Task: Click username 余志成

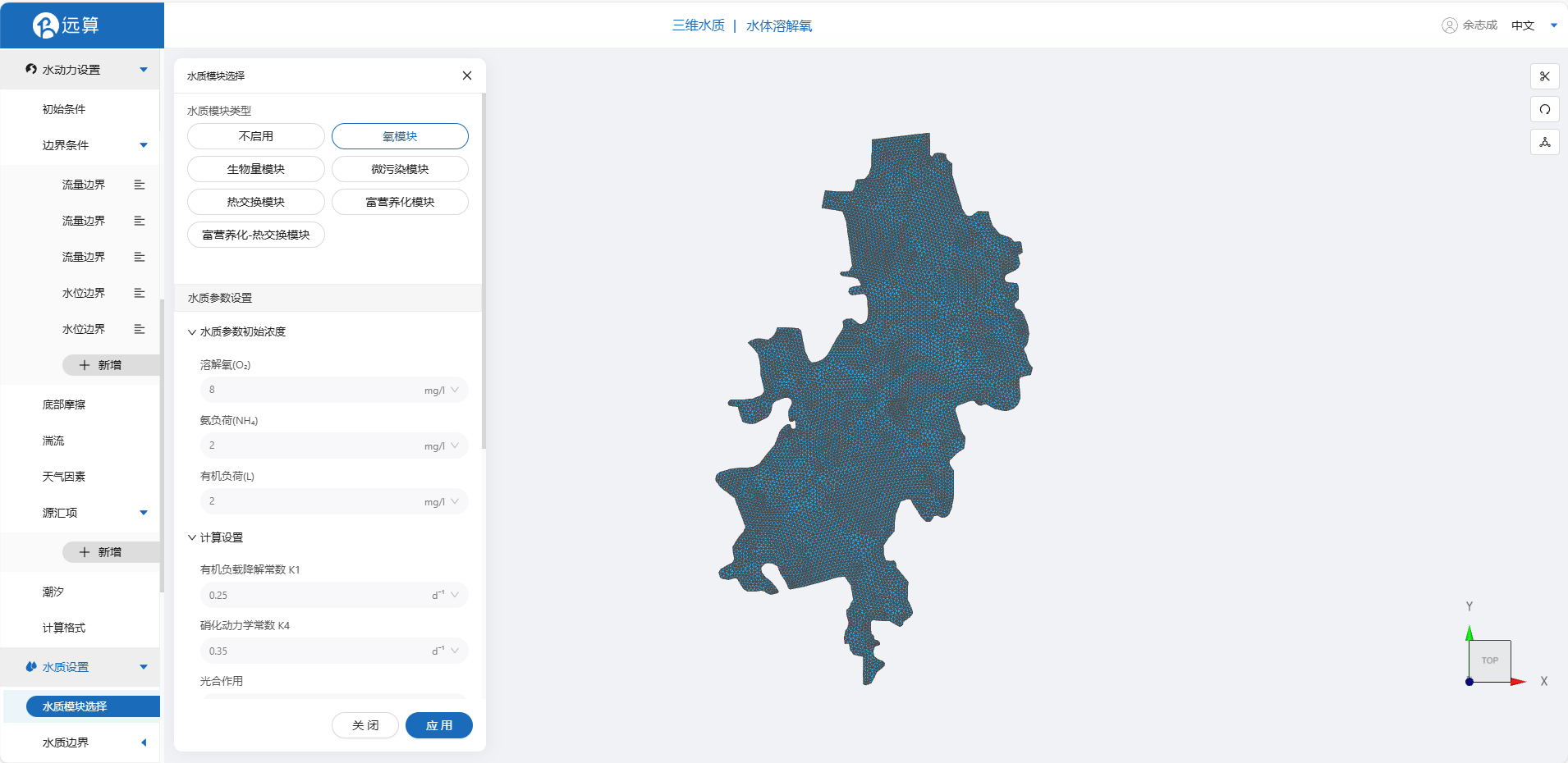Action: point(1479,25)
